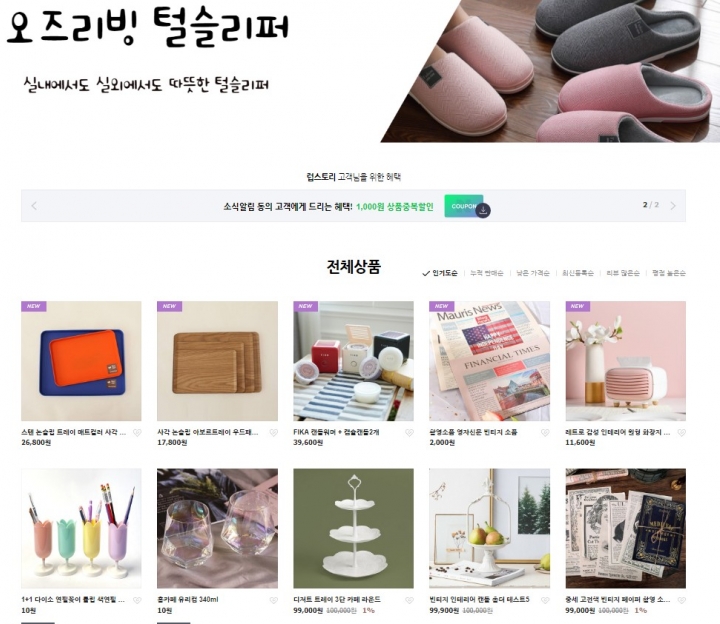Sort by 리뷰 많은순
The height and width of the screenshot is (624, 720).
[x=623, y=273]
